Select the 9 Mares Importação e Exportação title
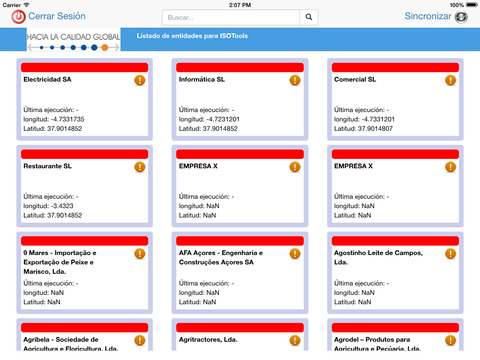This screenshot has height=360, width=480. coord(60,262)
